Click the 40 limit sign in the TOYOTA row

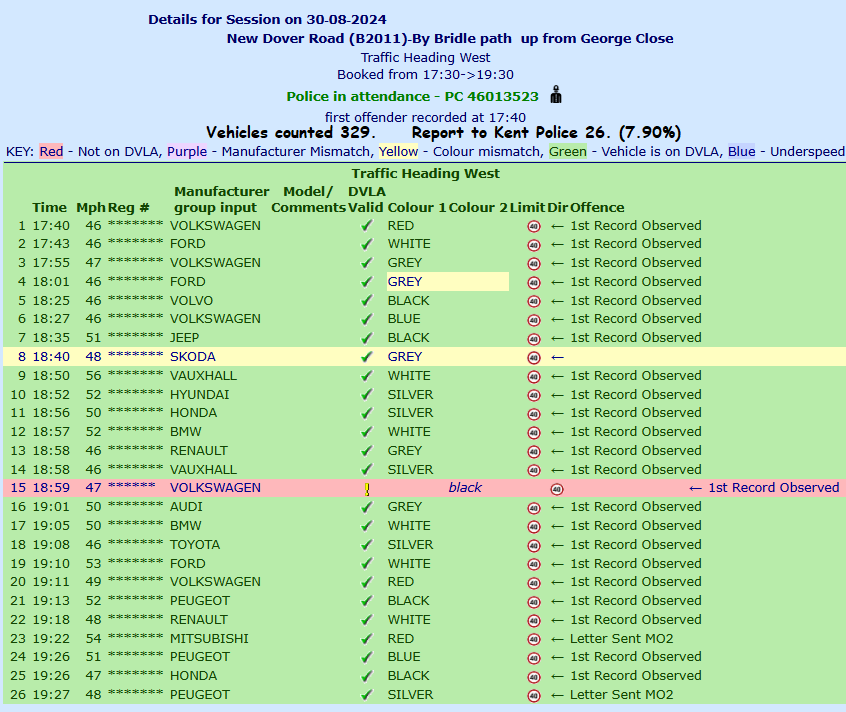[534, 546]
